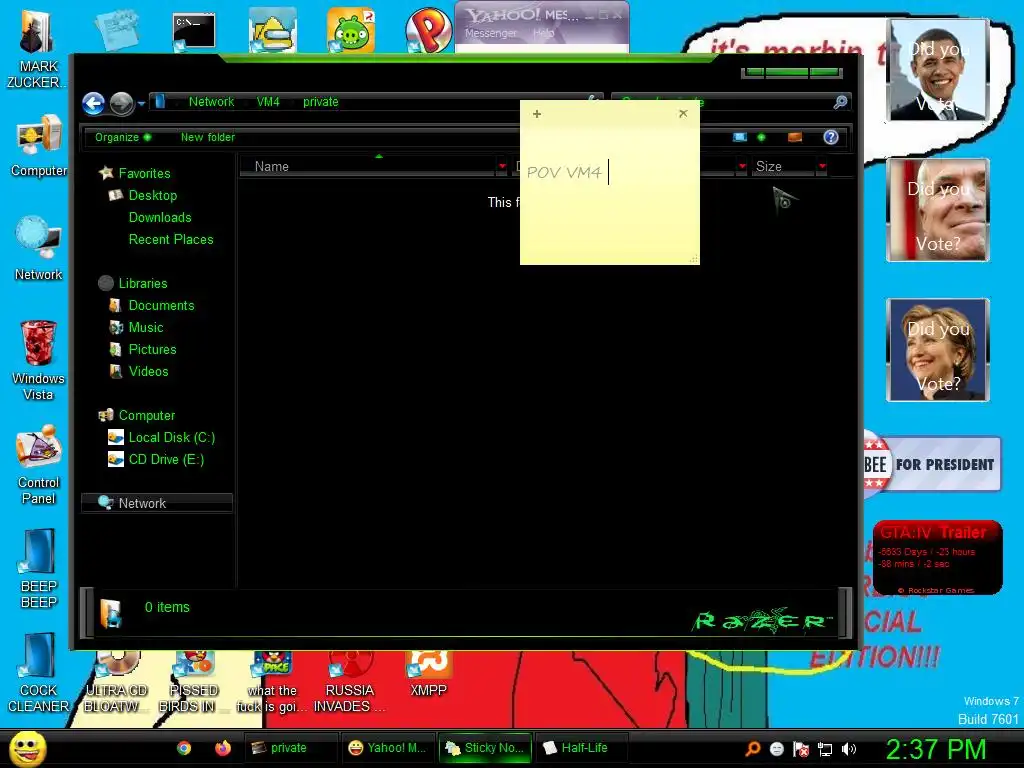The image size is (1024, 768).
Task: Click the private segment in address bar
Action: (321, 102)
